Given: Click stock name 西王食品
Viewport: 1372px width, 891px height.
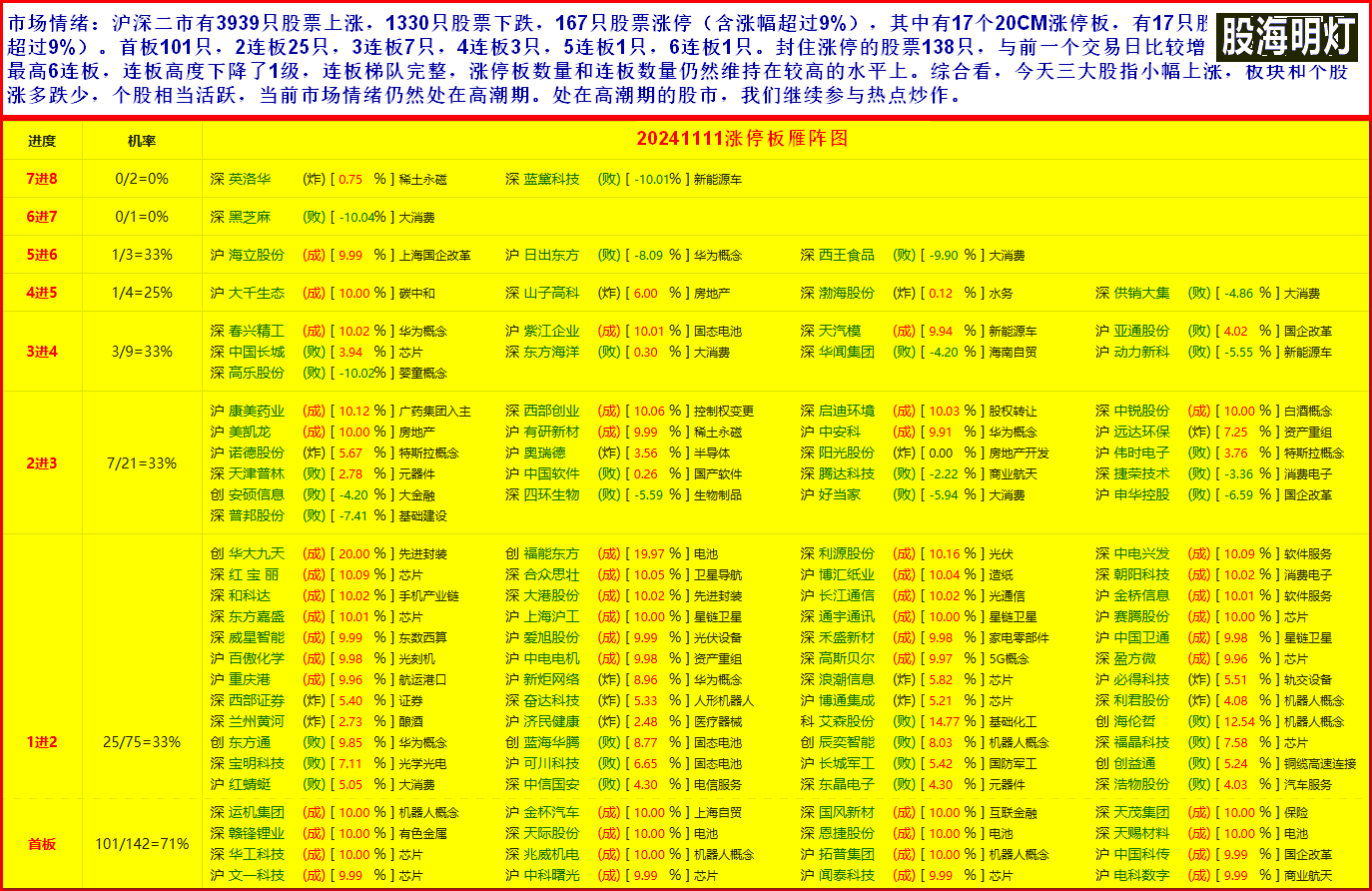Looking at the screenshot, I should pyautogui.click(x=847, y=255).
